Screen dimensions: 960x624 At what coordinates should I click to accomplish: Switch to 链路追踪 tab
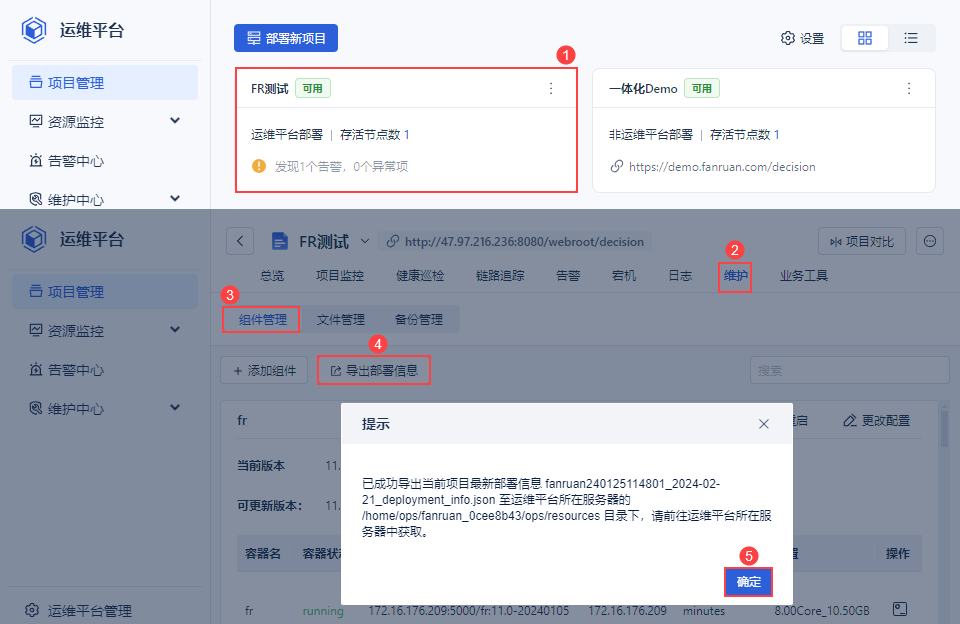pyautogui.click(x=500, y=276)
